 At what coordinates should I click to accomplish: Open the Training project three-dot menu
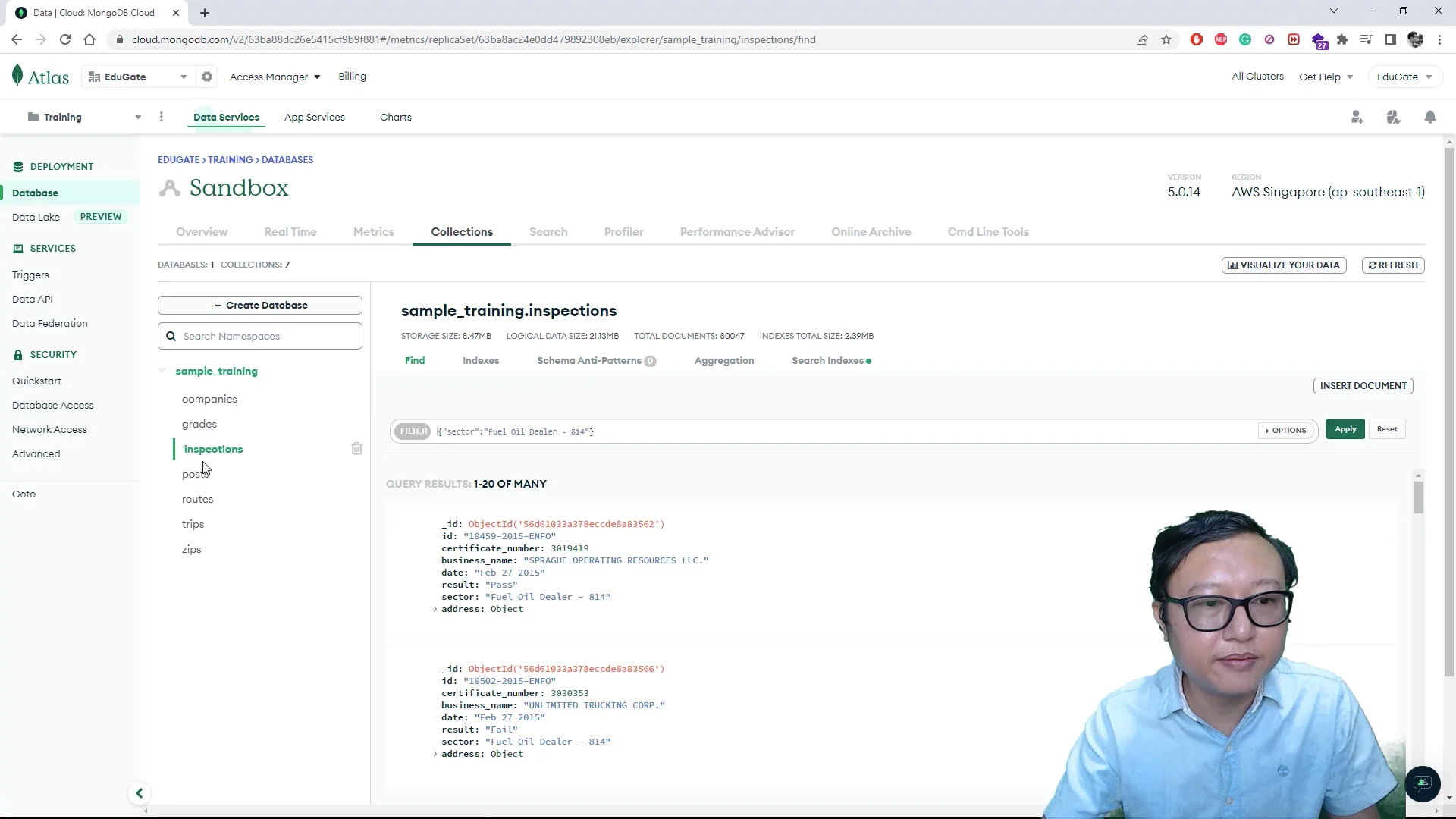(161, 117)
